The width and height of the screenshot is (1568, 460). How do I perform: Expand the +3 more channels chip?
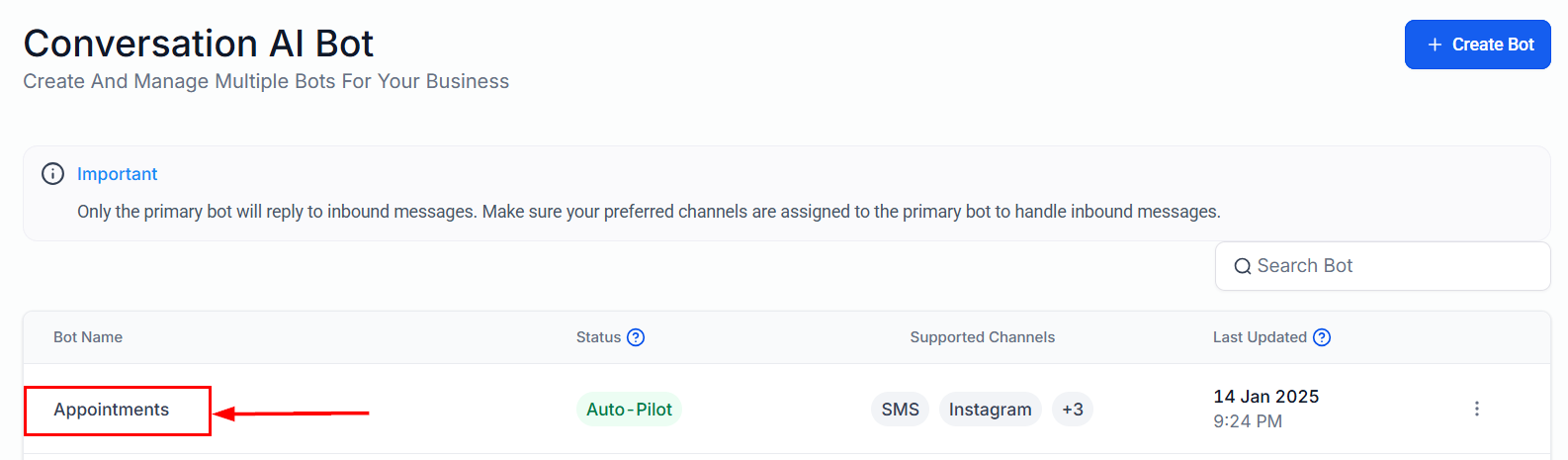pos(1073,410)
